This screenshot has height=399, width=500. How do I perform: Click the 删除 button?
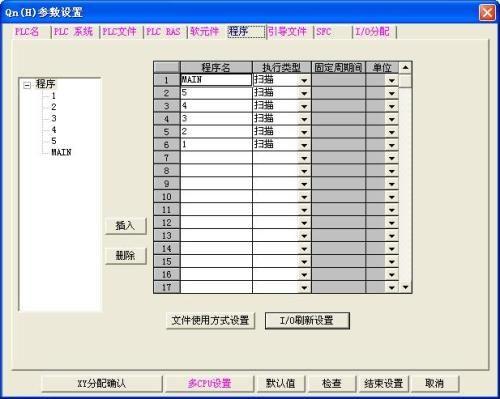pyautogui.click(x=125, y=256)
